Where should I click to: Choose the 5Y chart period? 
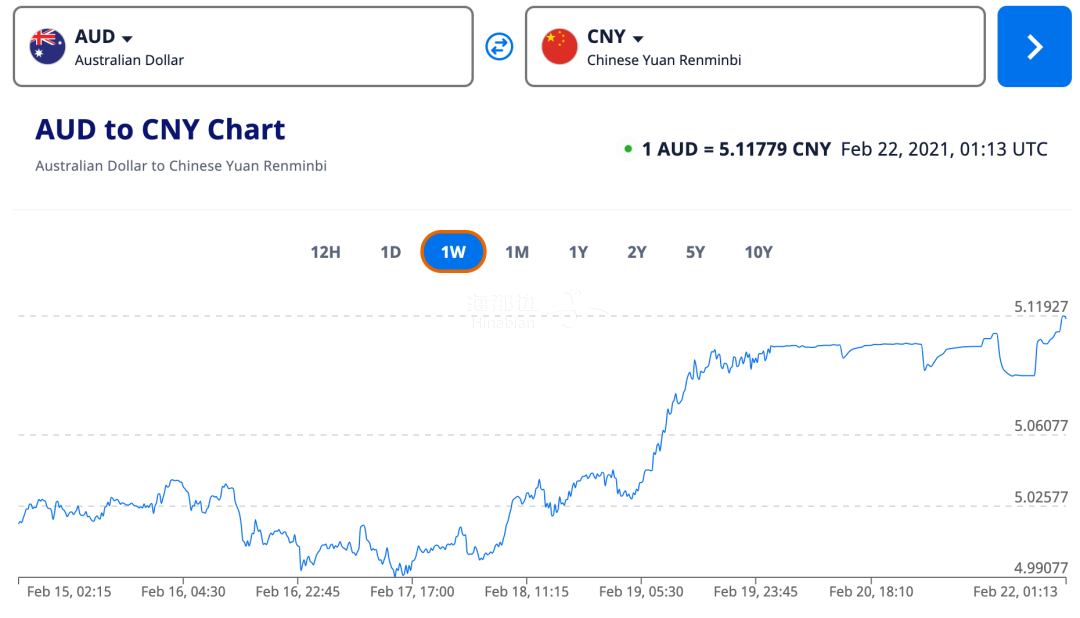(695, 252)
